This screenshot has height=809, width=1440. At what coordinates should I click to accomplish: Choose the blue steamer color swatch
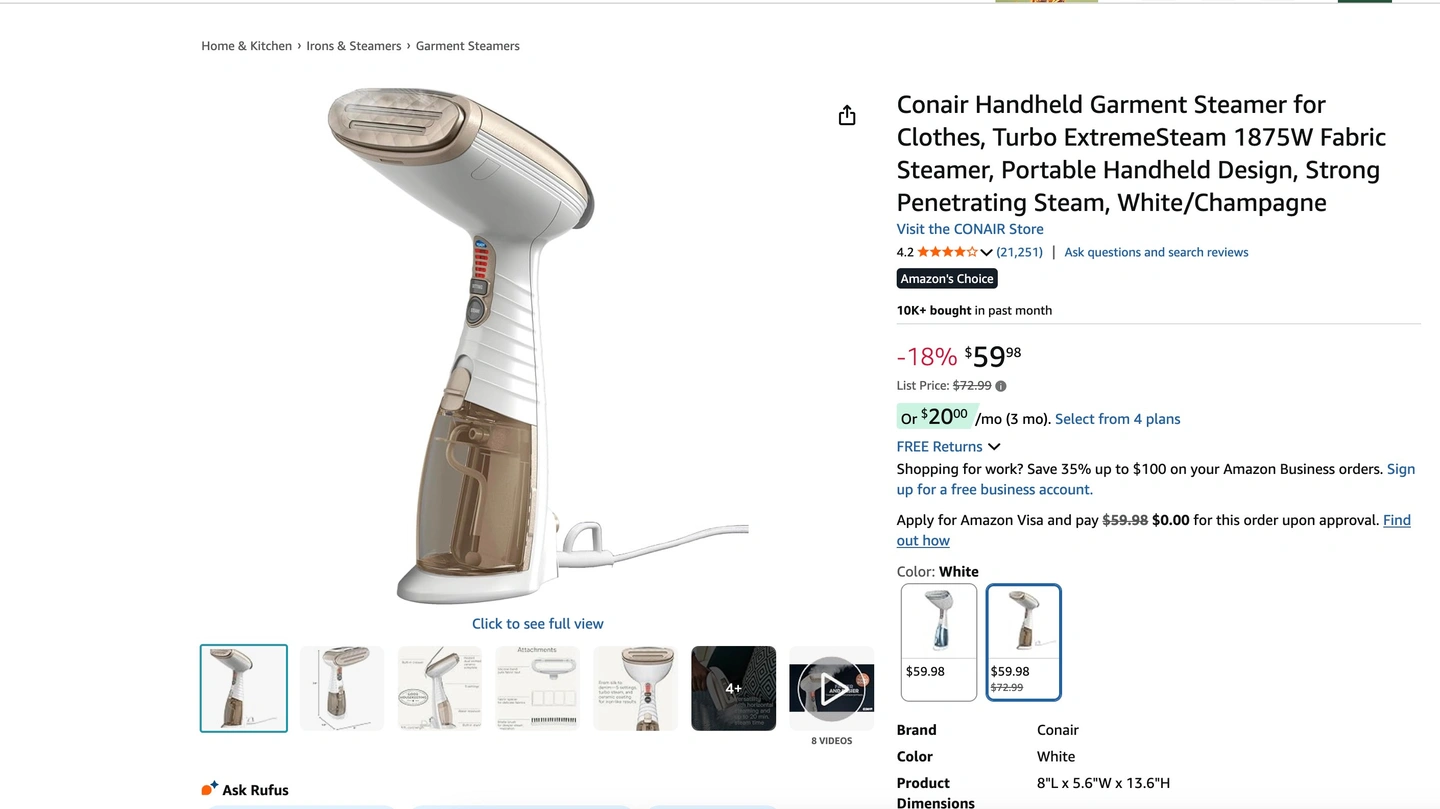(939, 642)
